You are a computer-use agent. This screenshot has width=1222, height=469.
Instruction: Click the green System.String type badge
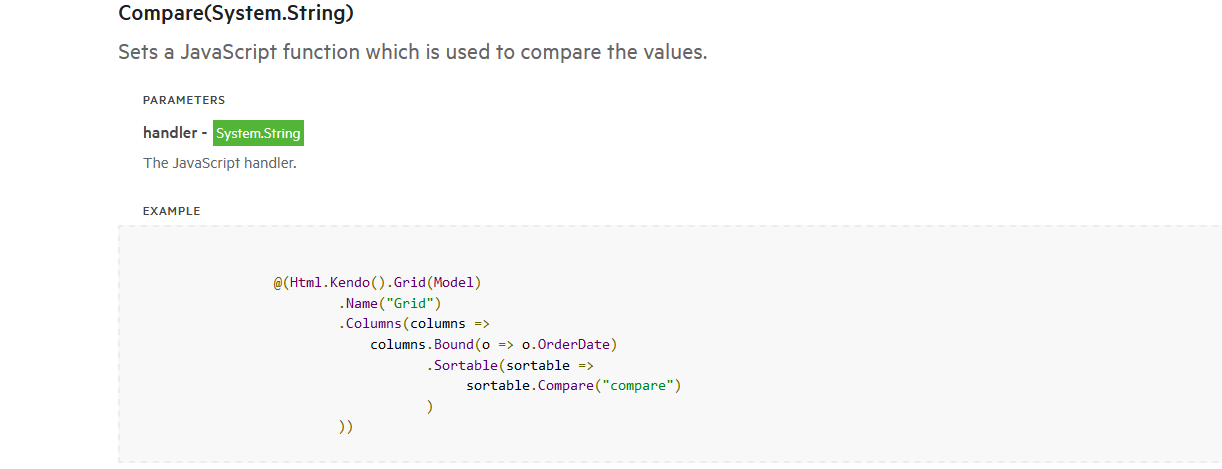click(258, 133)
